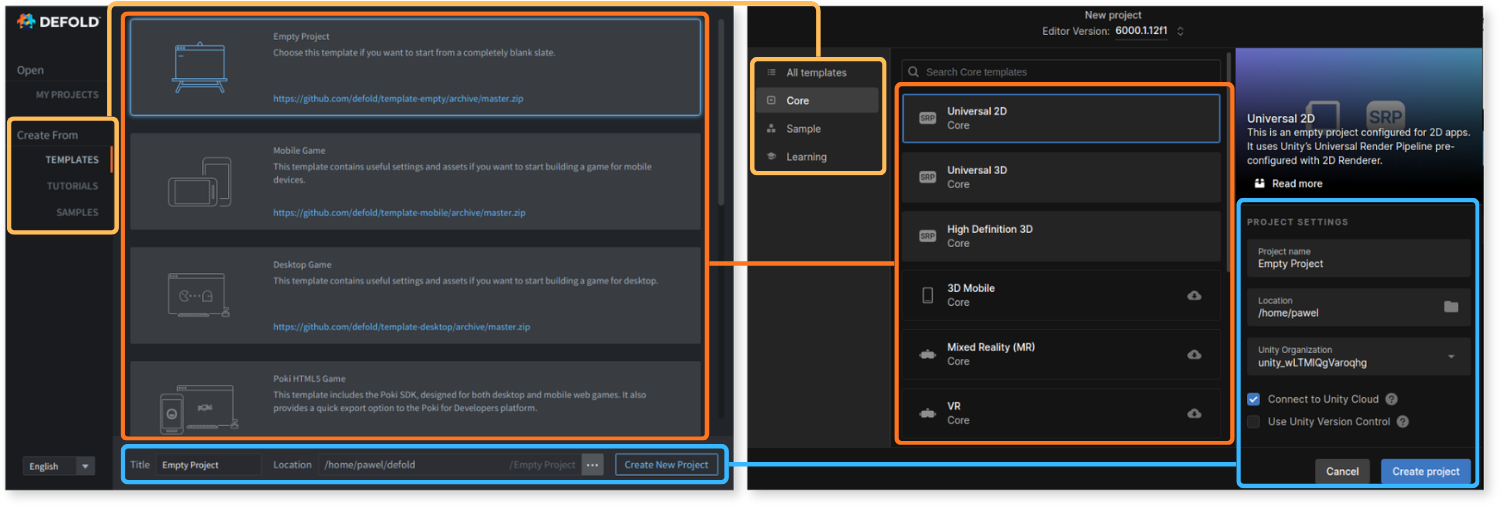1500x507 pixels.
Task: Expand the Unity Organization dropdown
Action: (x=1451, y=356)
